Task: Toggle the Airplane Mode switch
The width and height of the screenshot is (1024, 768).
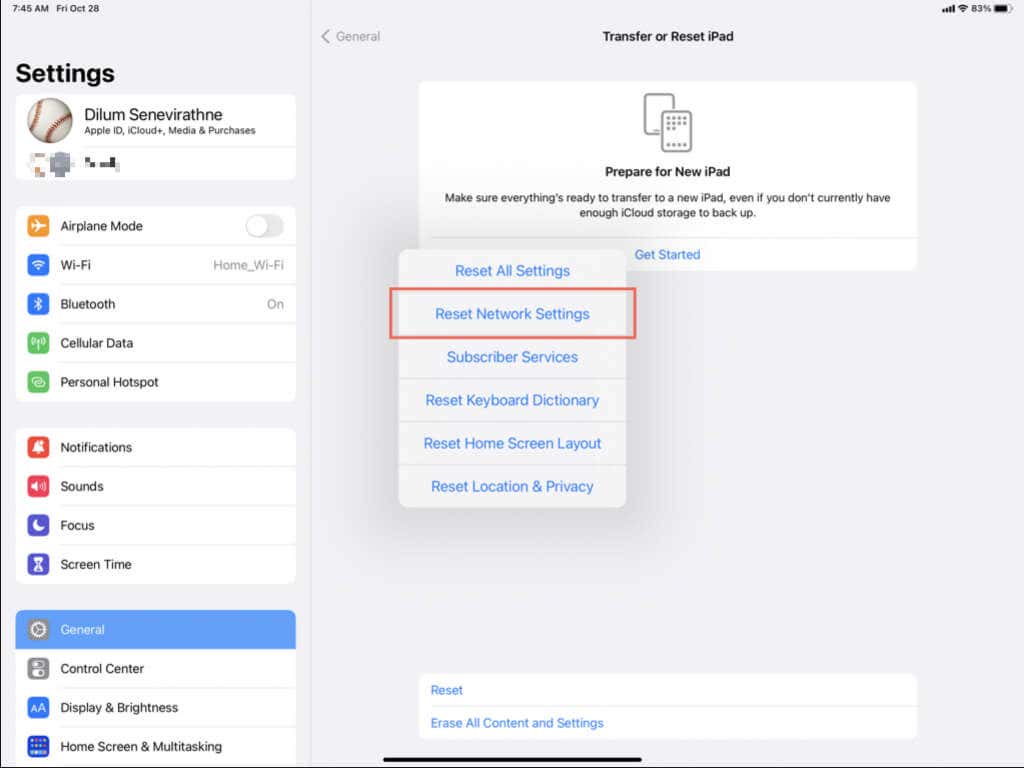Action: tap(264, 226)
